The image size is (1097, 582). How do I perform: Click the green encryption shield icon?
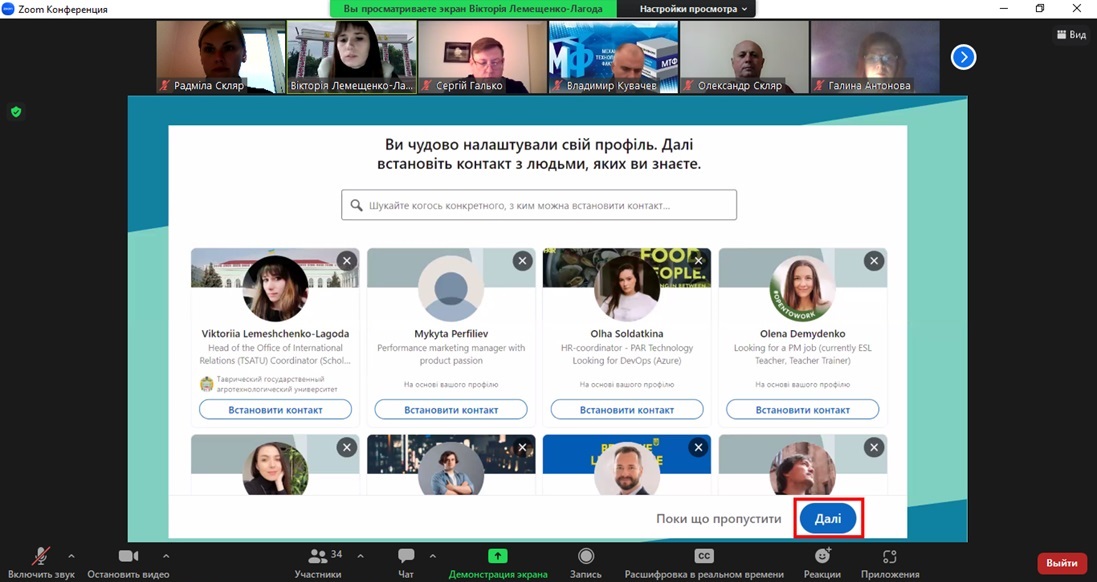pos(16,112)
